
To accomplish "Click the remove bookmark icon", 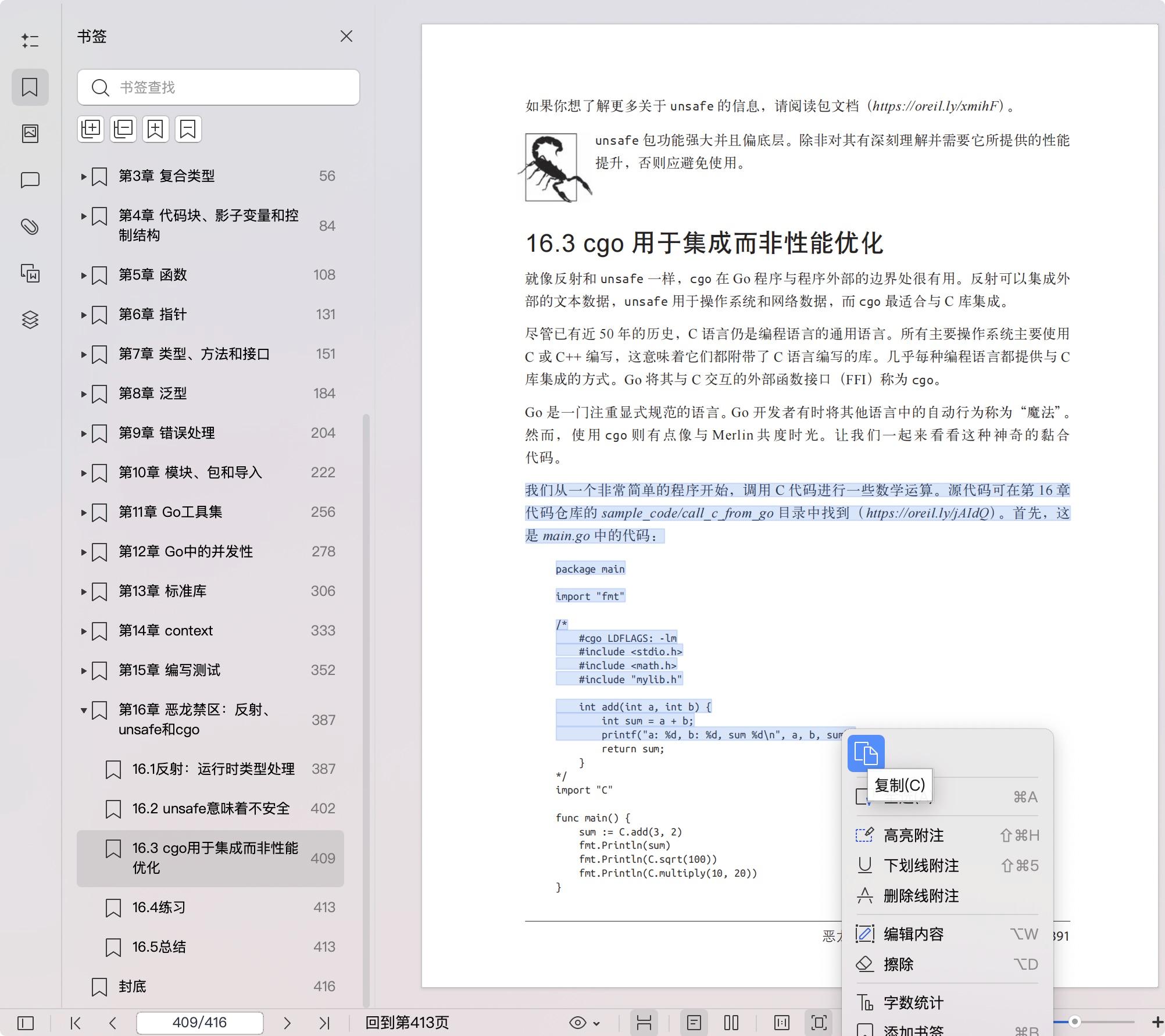I will (x=187, y=129).
